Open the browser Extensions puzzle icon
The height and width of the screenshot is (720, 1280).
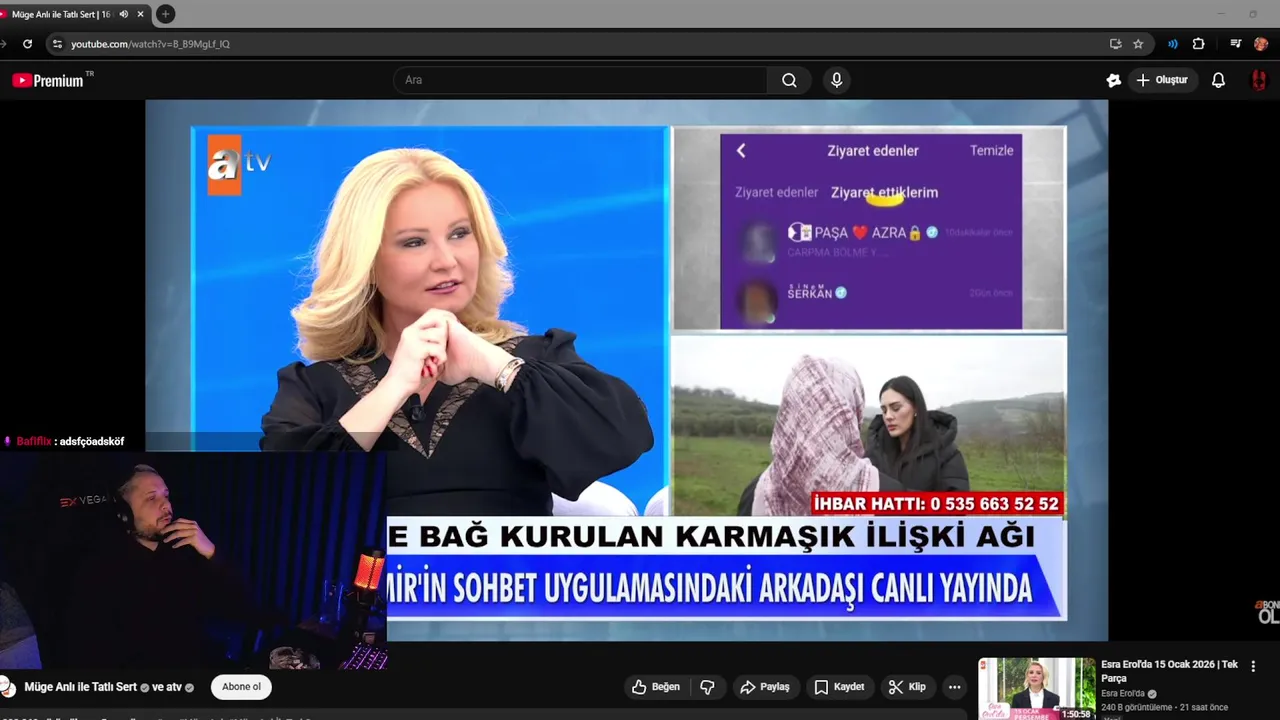click(1198, 44)
